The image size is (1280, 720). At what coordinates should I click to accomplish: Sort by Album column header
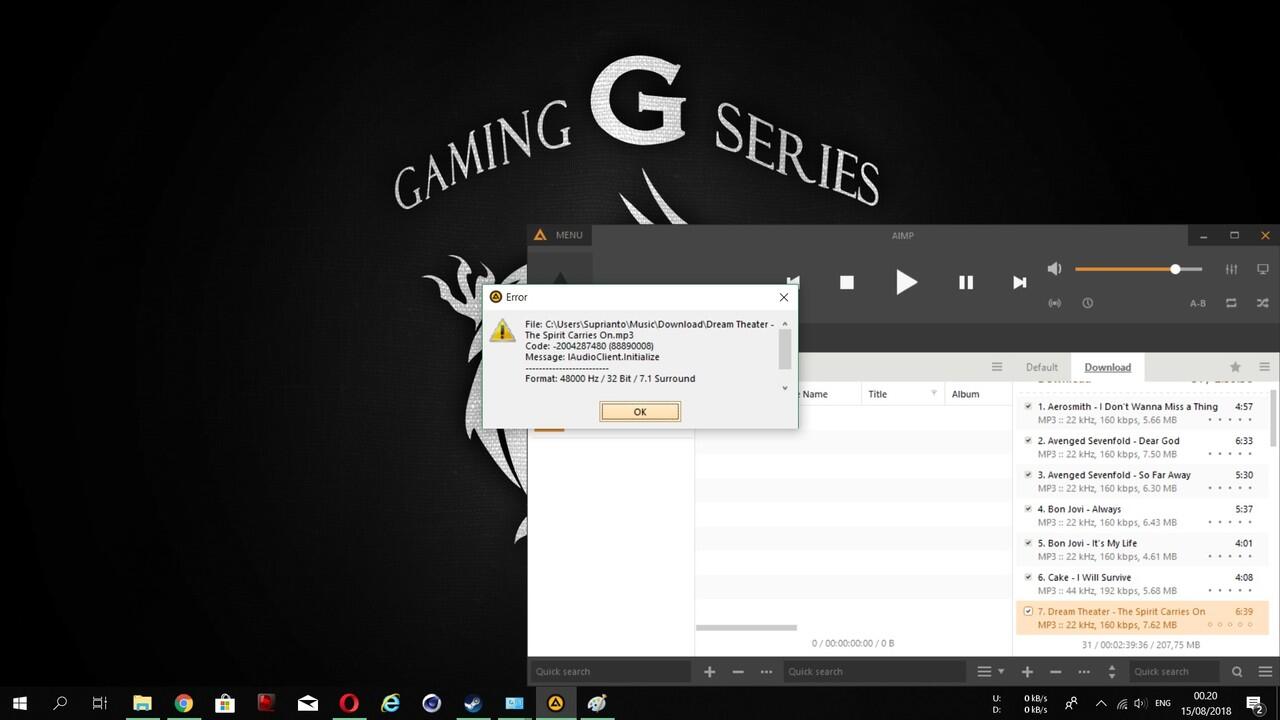[965, 394]
